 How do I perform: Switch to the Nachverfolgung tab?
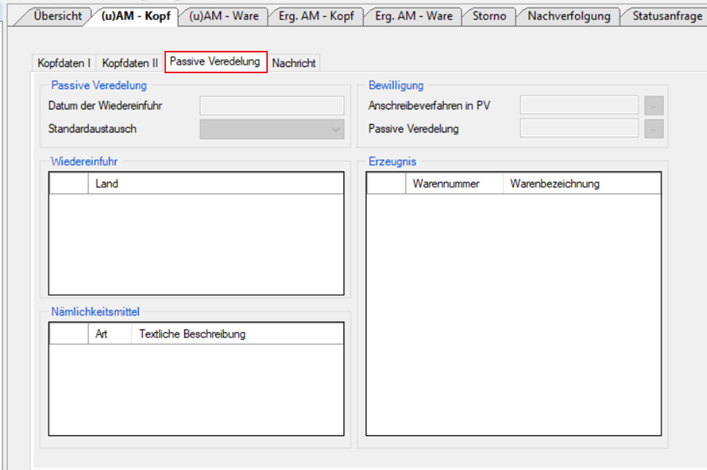tap(570, 16)
